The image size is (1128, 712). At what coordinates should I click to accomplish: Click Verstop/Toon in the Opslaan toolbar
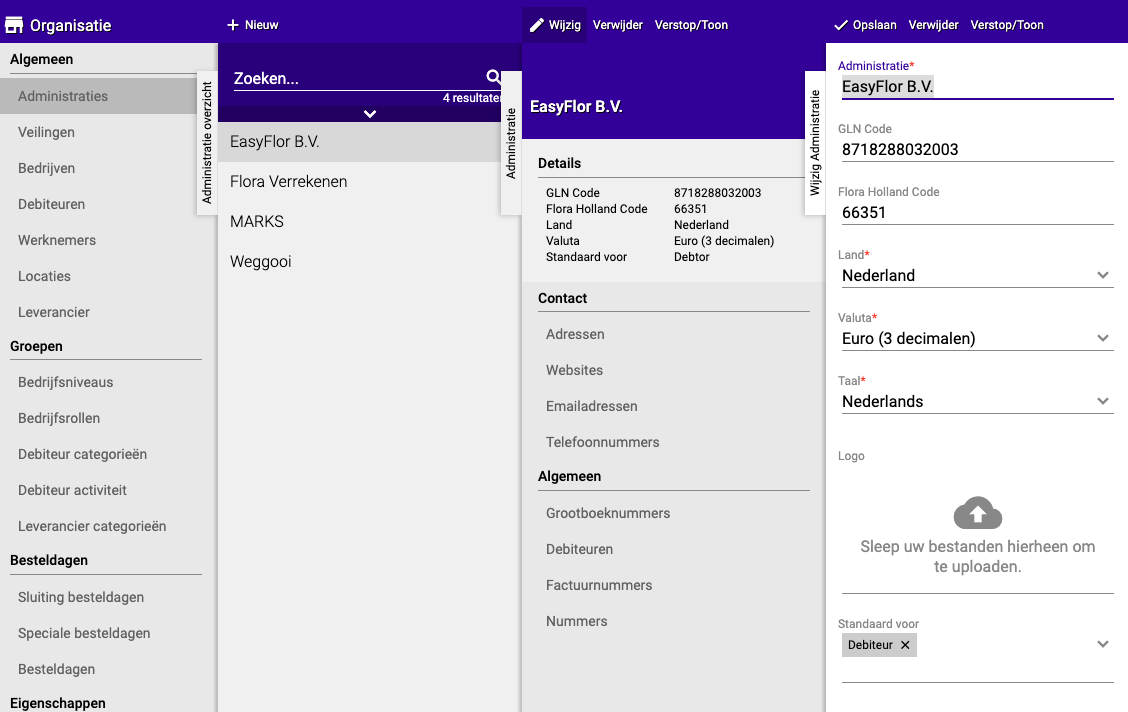point(1007,25)
